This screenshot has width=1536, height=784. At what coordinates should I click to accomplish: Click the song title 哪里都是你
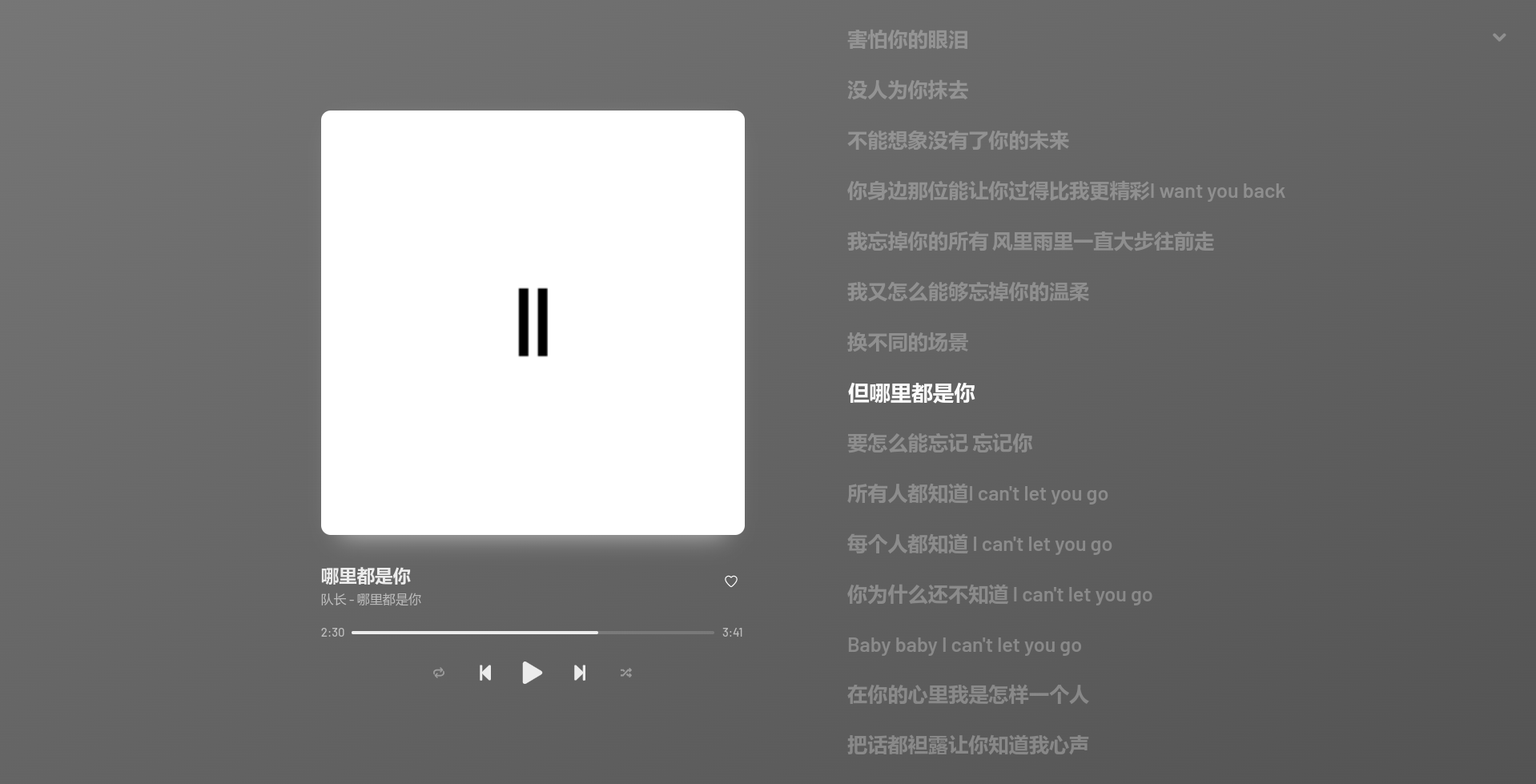[x=366, y=576]
